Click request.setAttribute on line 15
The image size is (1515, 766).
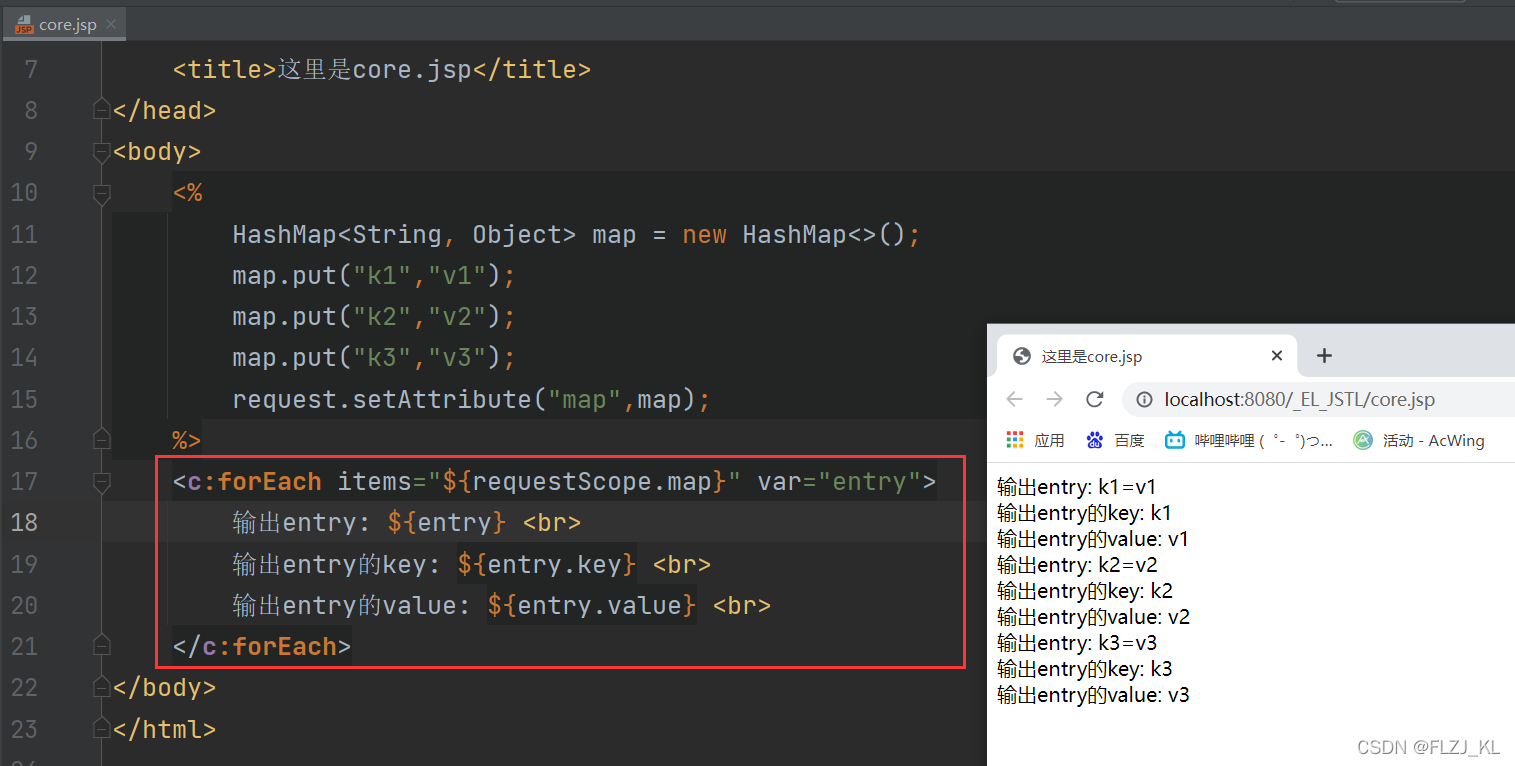coord(382,400)
